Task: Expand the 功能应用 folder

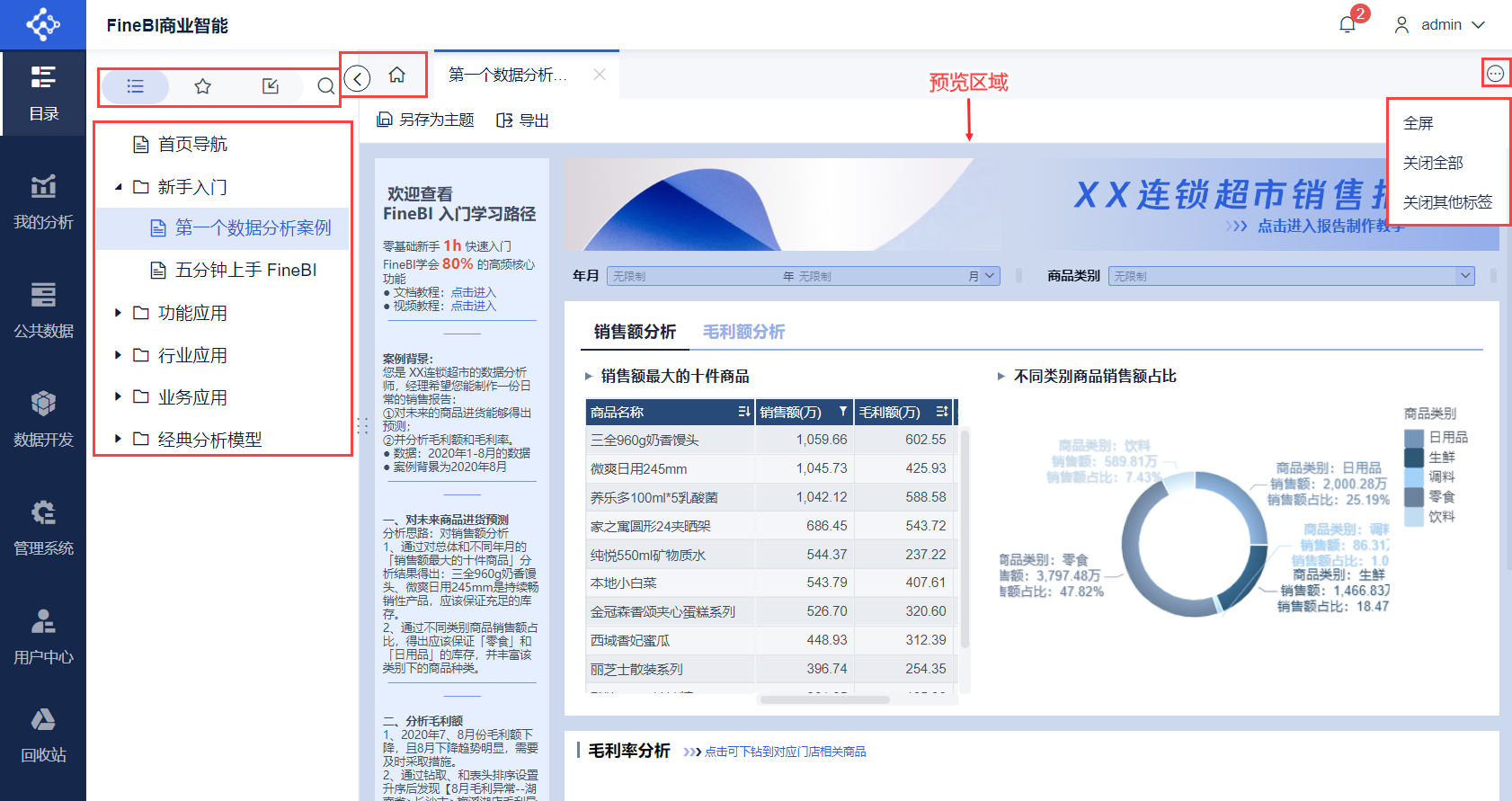Action: tap(118, 313)
